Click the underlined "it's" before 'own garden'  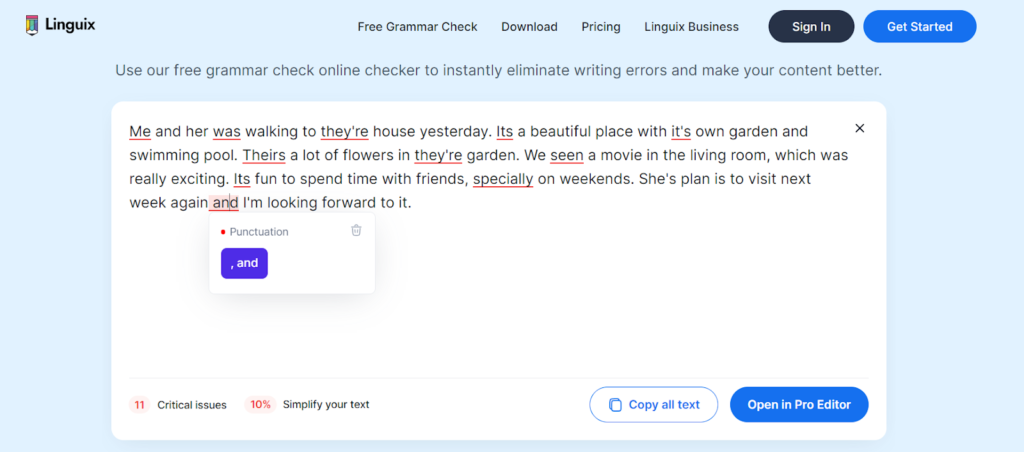(x=681, y=132)
